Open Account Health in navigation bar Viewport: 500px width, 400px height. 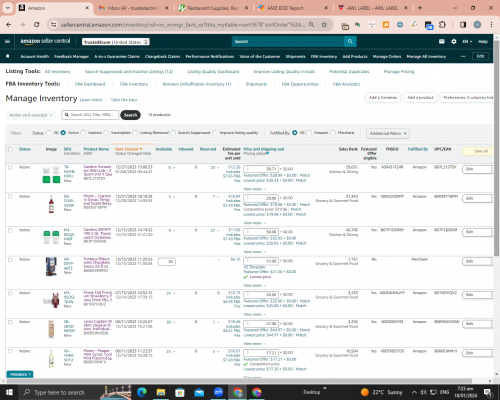(x=35, y=56)
